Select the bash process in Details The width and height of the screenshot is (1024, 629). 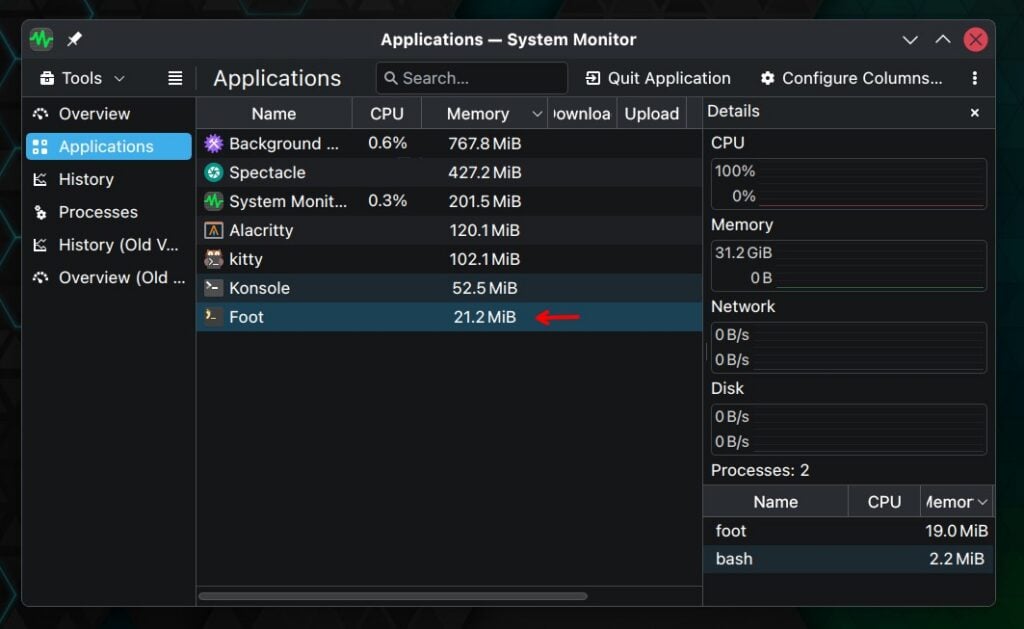pyautogui.click(x=734, y=559)
